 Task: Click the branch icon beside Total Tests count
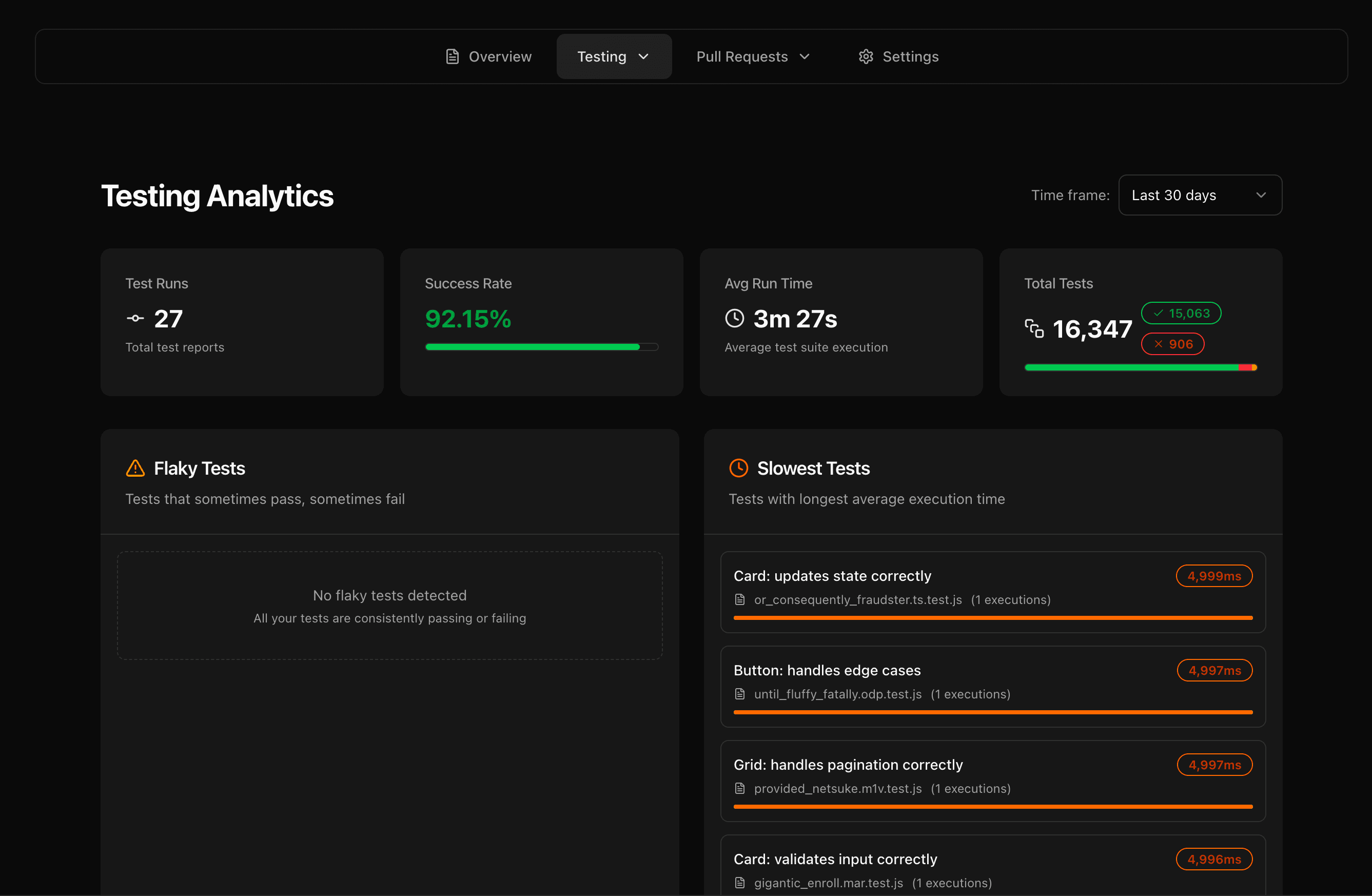pos(1035,329)
